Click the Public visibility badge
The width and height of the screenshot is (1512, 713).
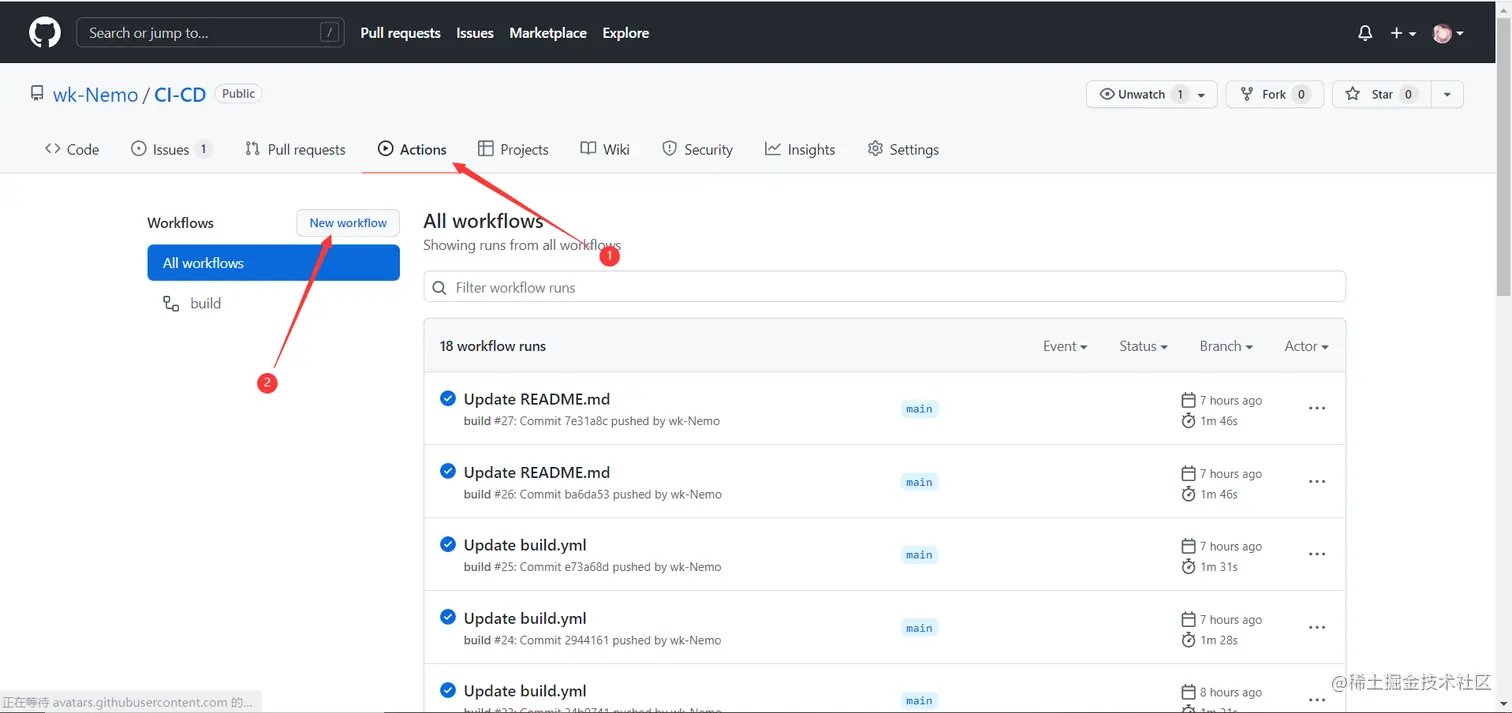click(x=238, y=94)
